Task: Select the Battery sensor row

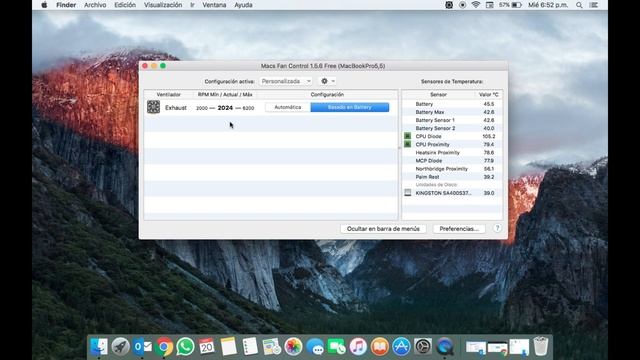Action: (x=452, y=104)
